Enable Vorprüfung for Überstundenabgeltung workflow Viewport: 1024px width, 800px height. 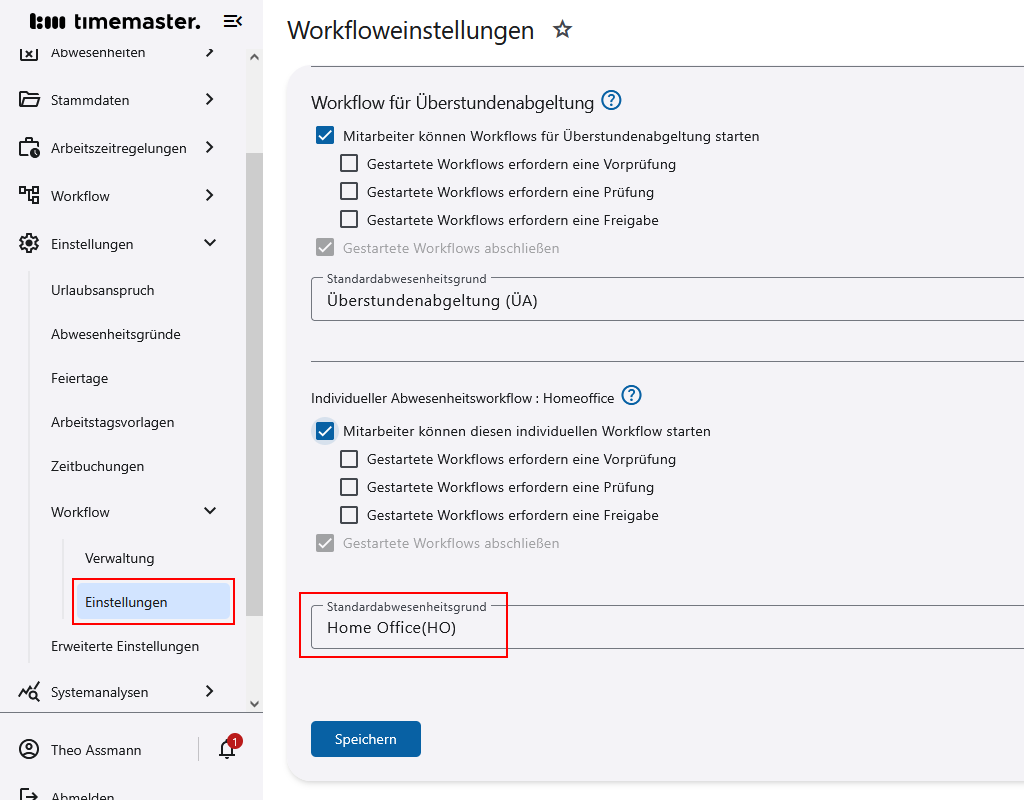(x=349, y=164)
